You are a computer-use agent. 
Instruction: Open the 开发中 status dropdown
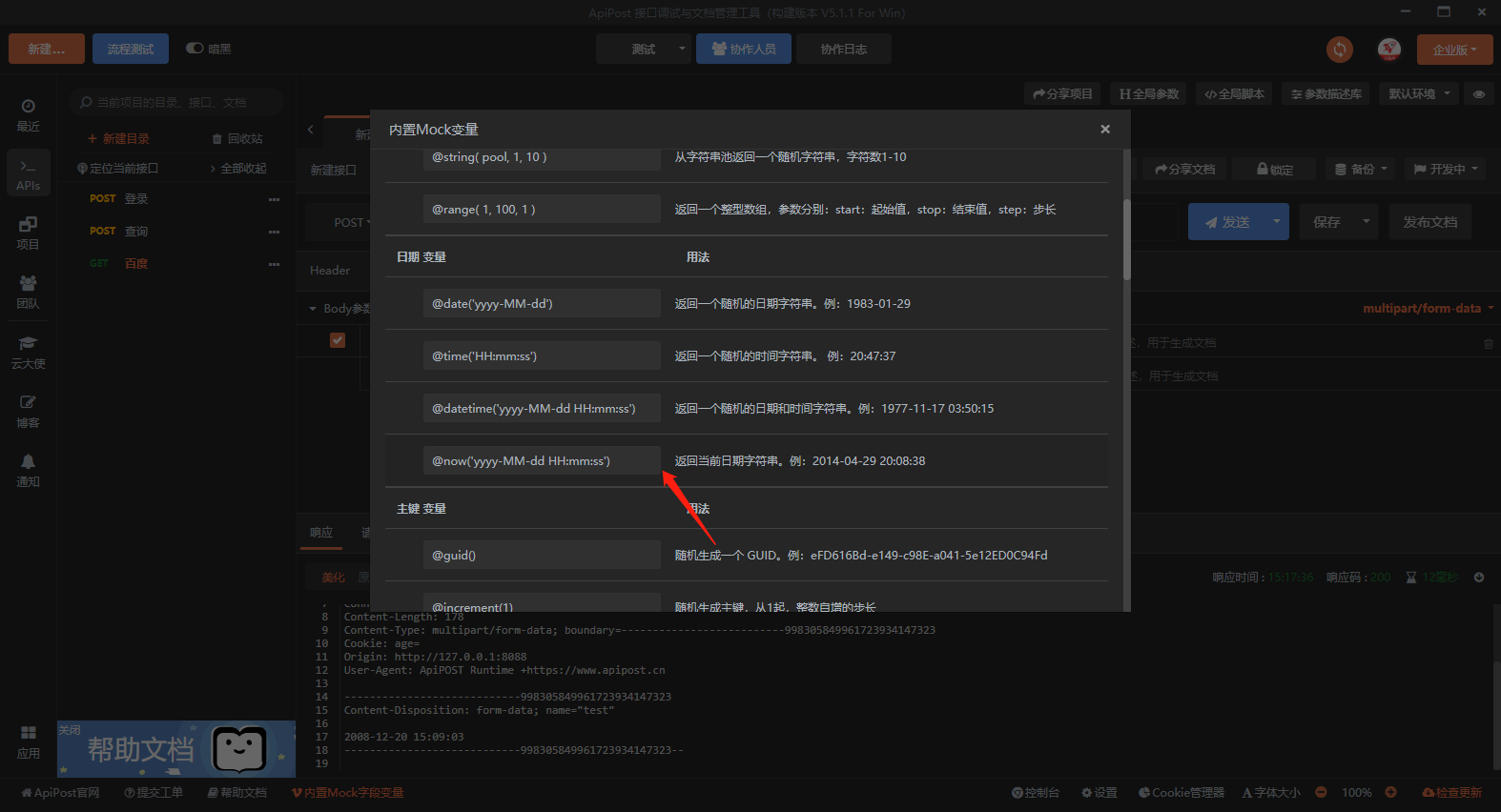(1446, 169)
